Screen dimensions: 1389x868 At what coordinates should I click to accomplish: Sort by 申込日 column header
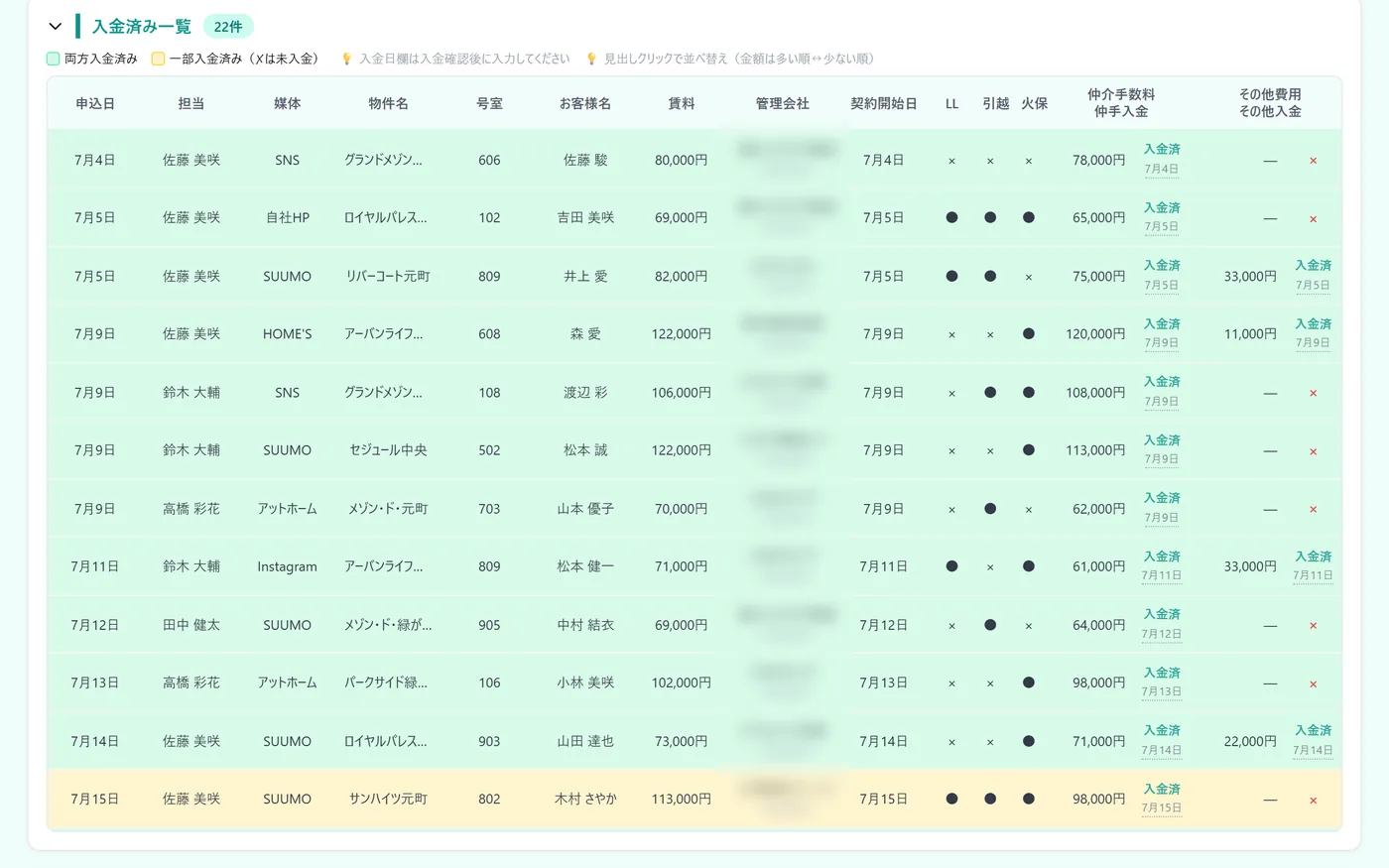tap(95, 103)
